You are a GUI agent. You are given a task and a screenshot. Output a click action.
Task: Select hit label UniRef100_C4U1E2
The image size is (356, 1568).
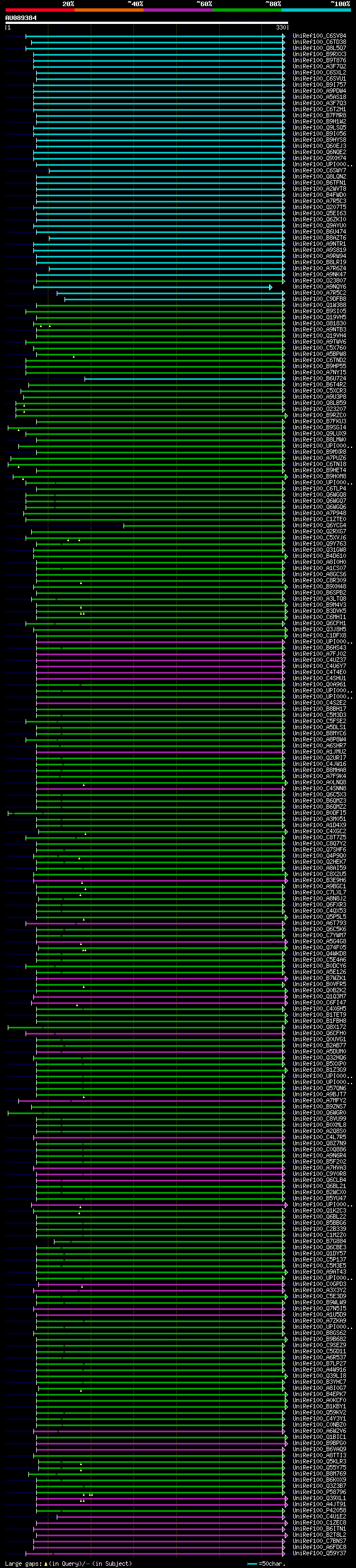(319, 1516)
